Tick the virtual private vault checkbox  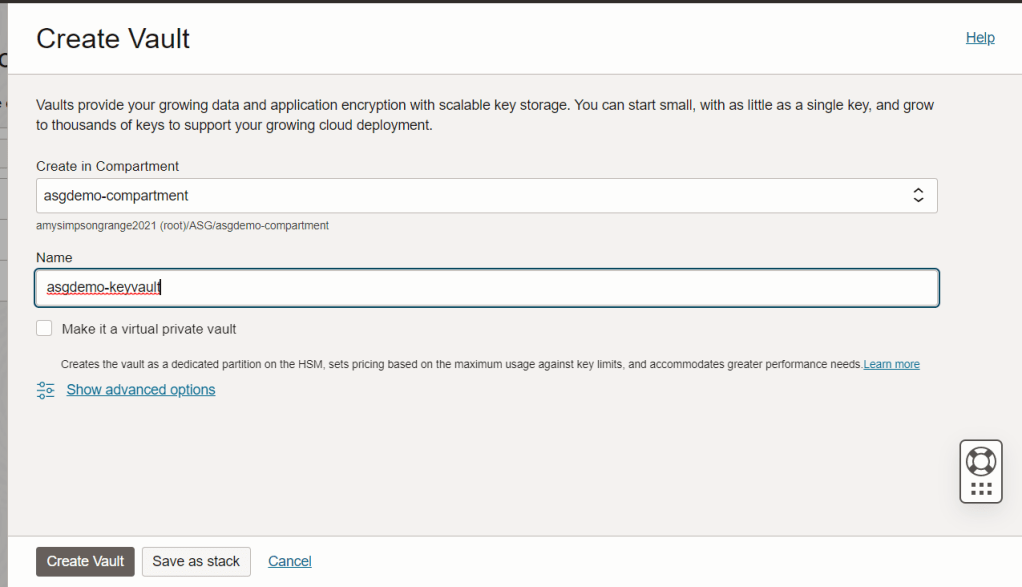tap(44, 328)
